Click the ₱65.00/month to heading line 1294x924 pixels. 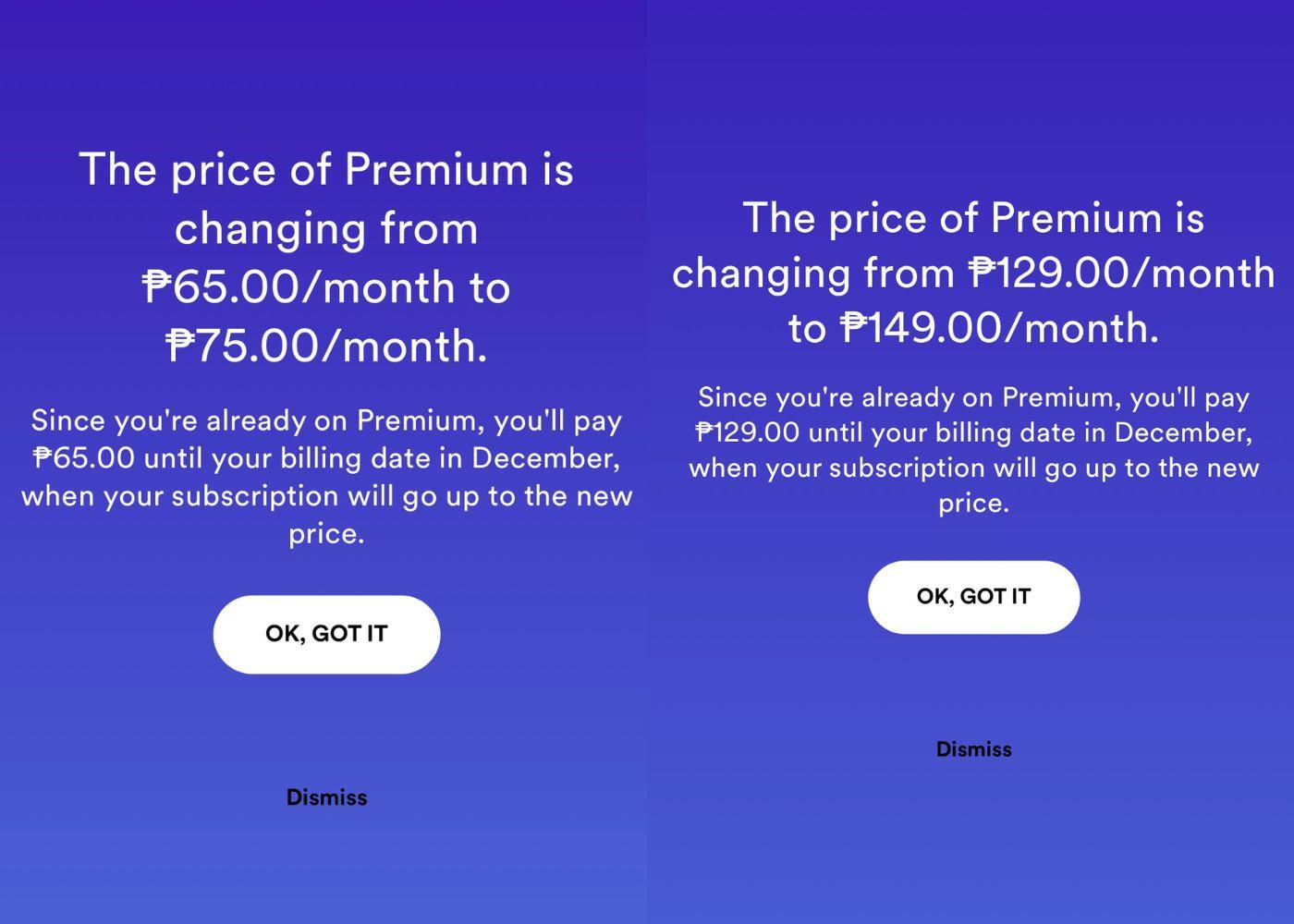(326, 286)
